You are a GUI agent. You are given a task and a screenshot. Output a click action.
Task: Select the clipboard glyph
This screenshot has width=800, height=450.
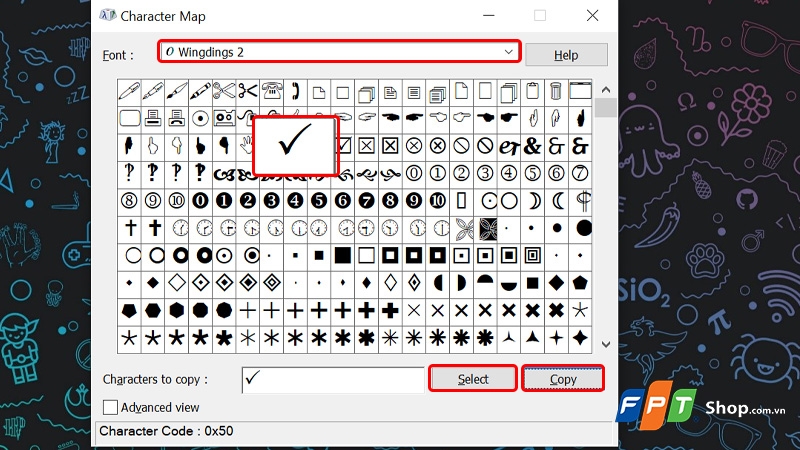coord(532,92)
